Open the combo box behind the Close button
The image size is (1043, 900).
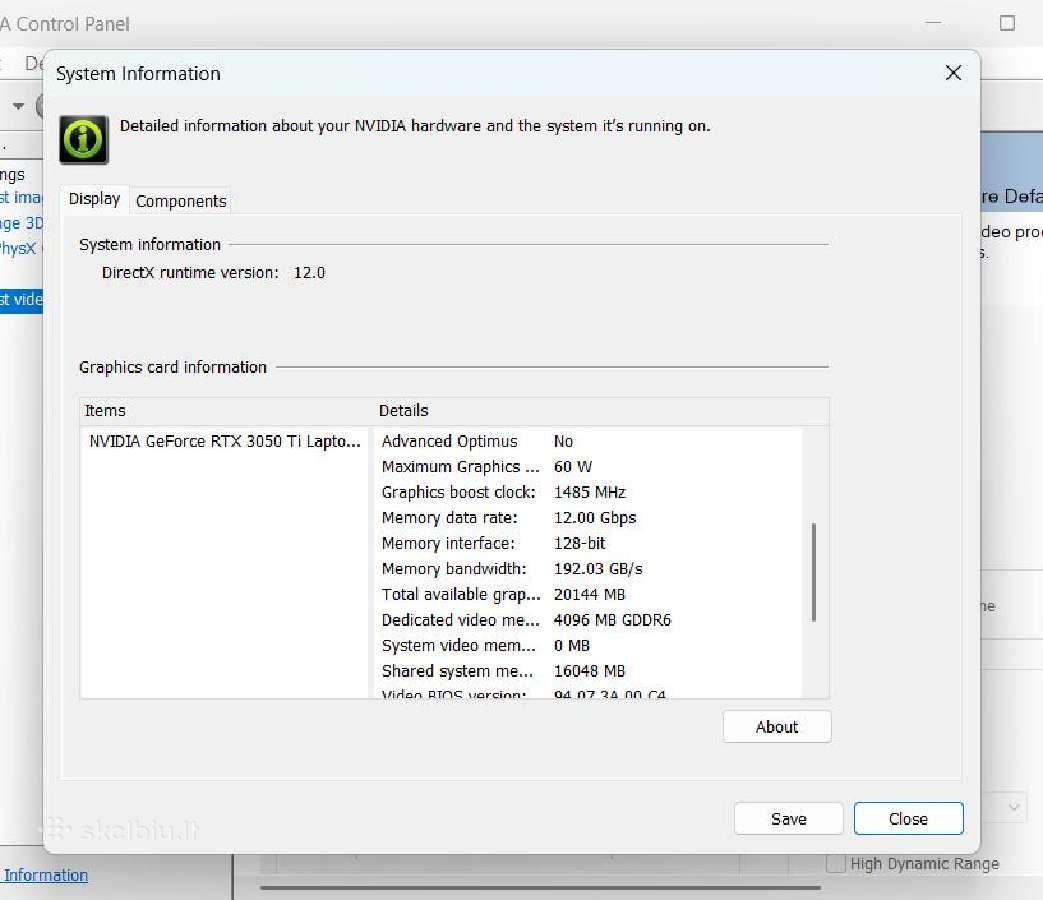coord(1006,808)
